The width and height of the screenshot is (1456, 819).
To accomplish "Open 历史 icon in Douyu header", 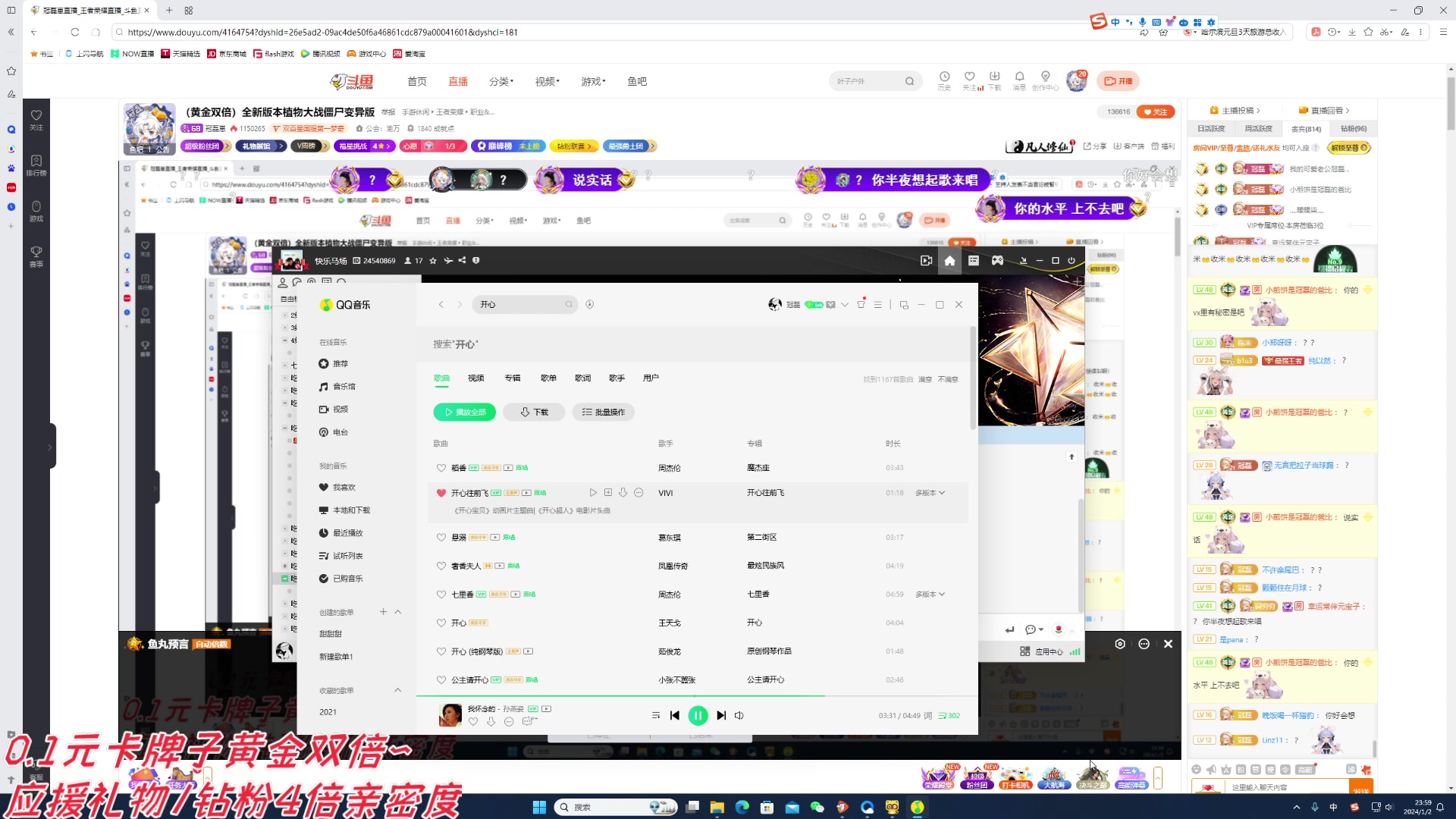I will pos(944,80).
